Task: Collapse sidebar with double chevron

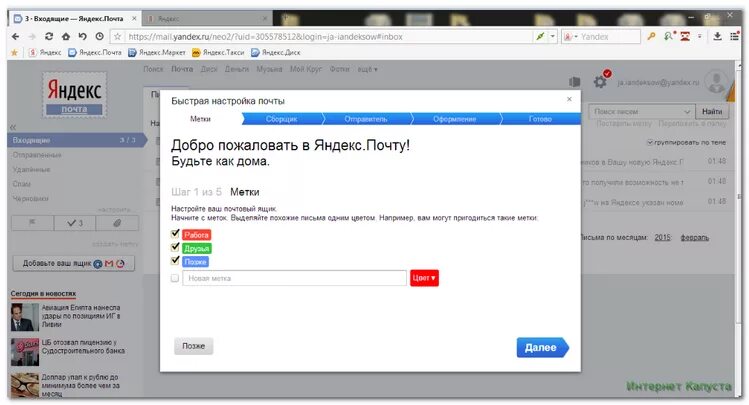Action: pyautogui.click(x=13, y=127)
